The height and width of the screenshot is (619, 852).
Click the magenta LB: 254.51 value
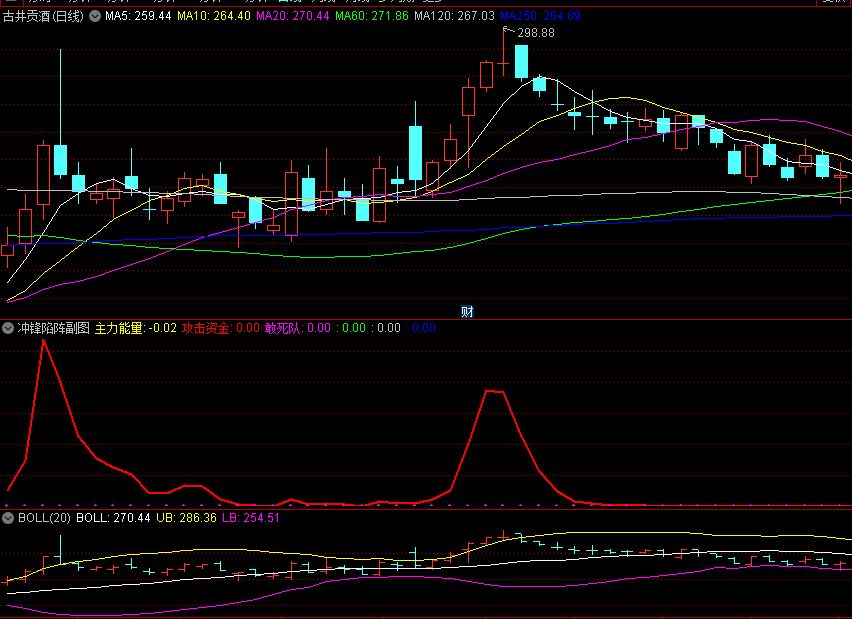[x=250, y=518]
